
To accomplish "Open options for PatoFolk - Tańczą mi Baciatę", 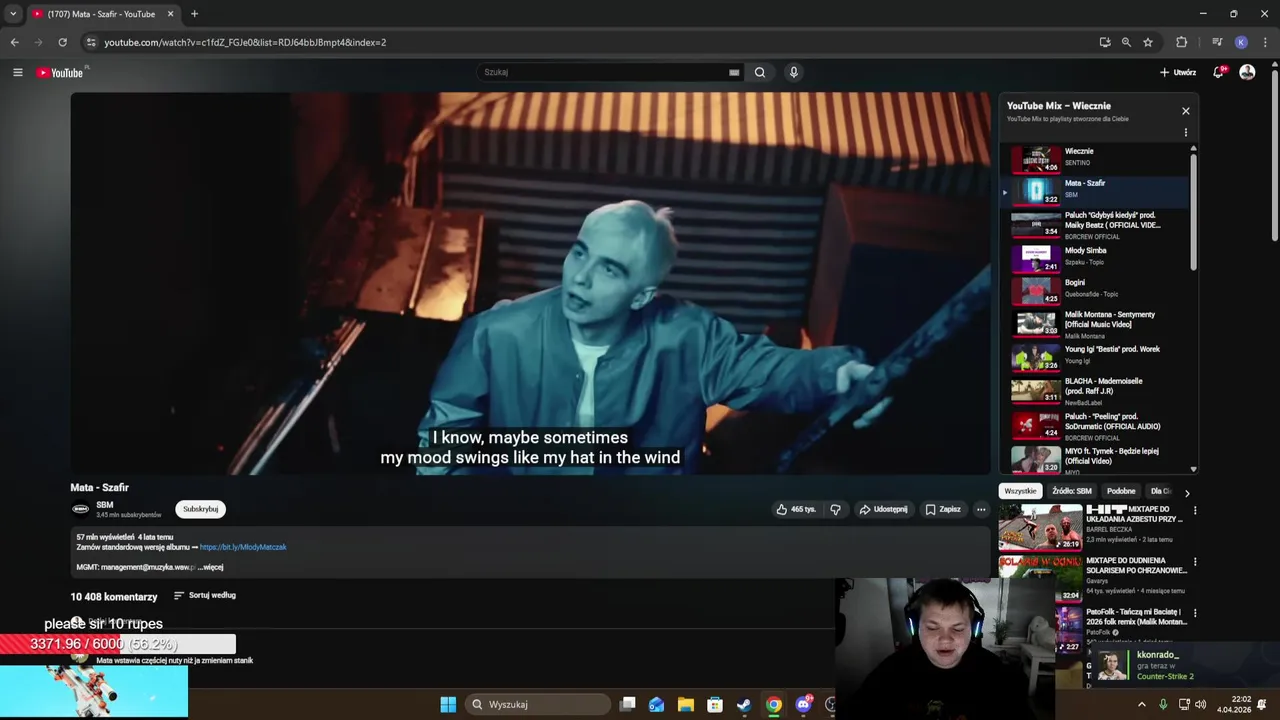I will pos(1194,613).
